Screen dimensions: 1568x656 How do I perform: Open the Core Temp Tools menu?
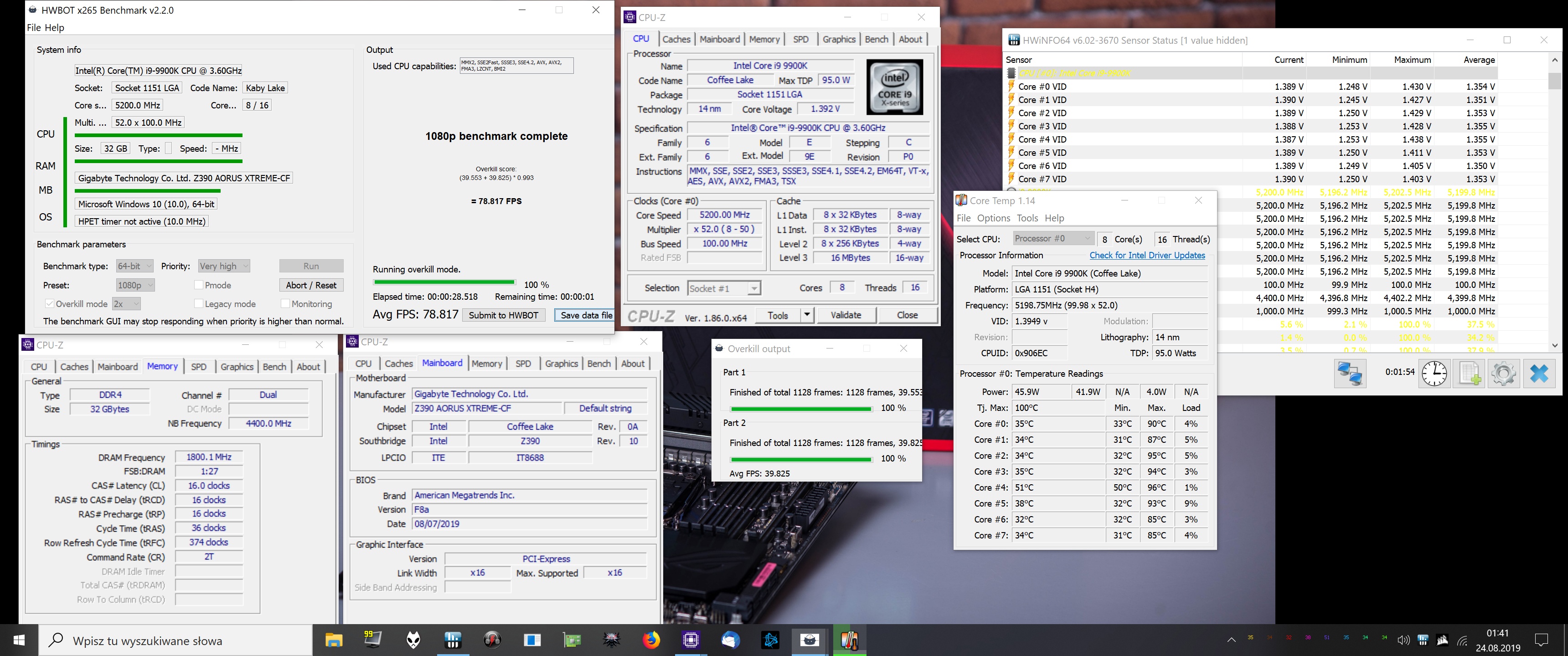[1027, 218]
